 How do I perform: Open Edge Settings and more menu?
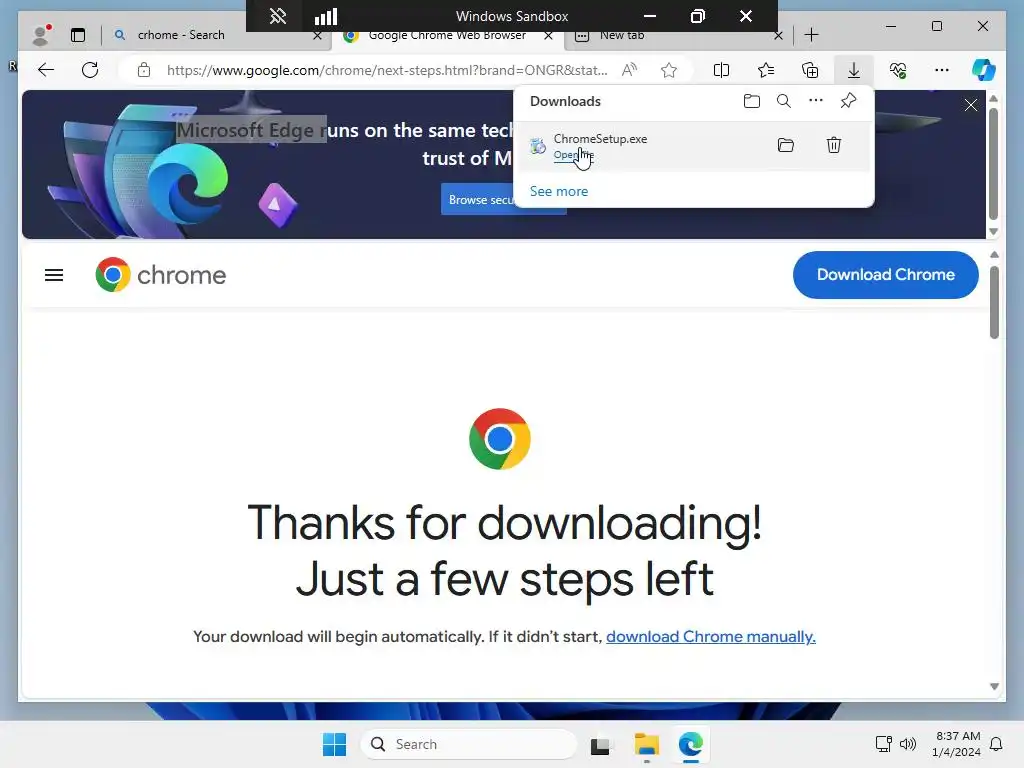point(942,70)
